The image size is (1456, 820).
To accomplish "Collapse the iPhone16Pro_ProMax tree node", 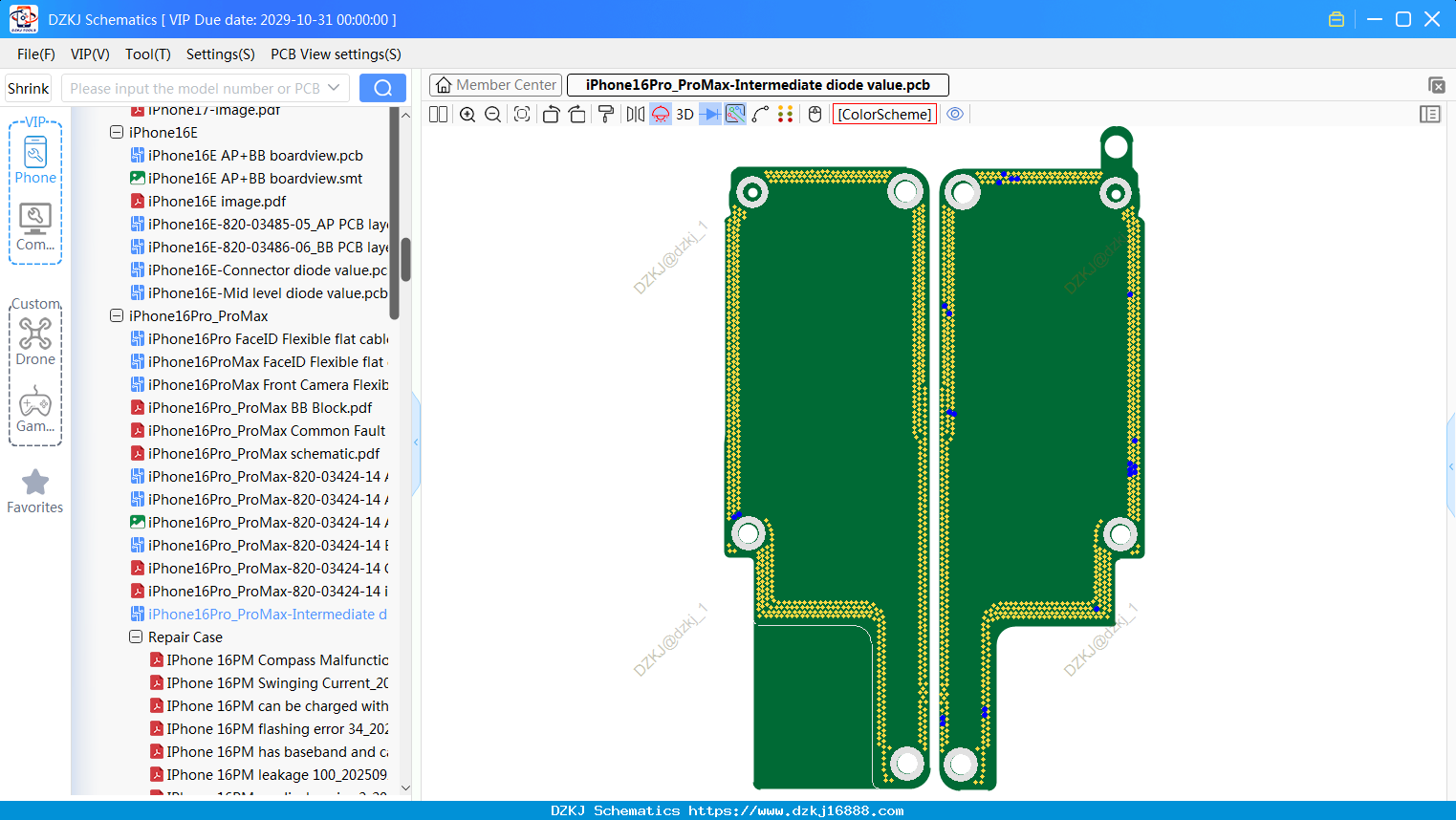I will pos(117,316).
